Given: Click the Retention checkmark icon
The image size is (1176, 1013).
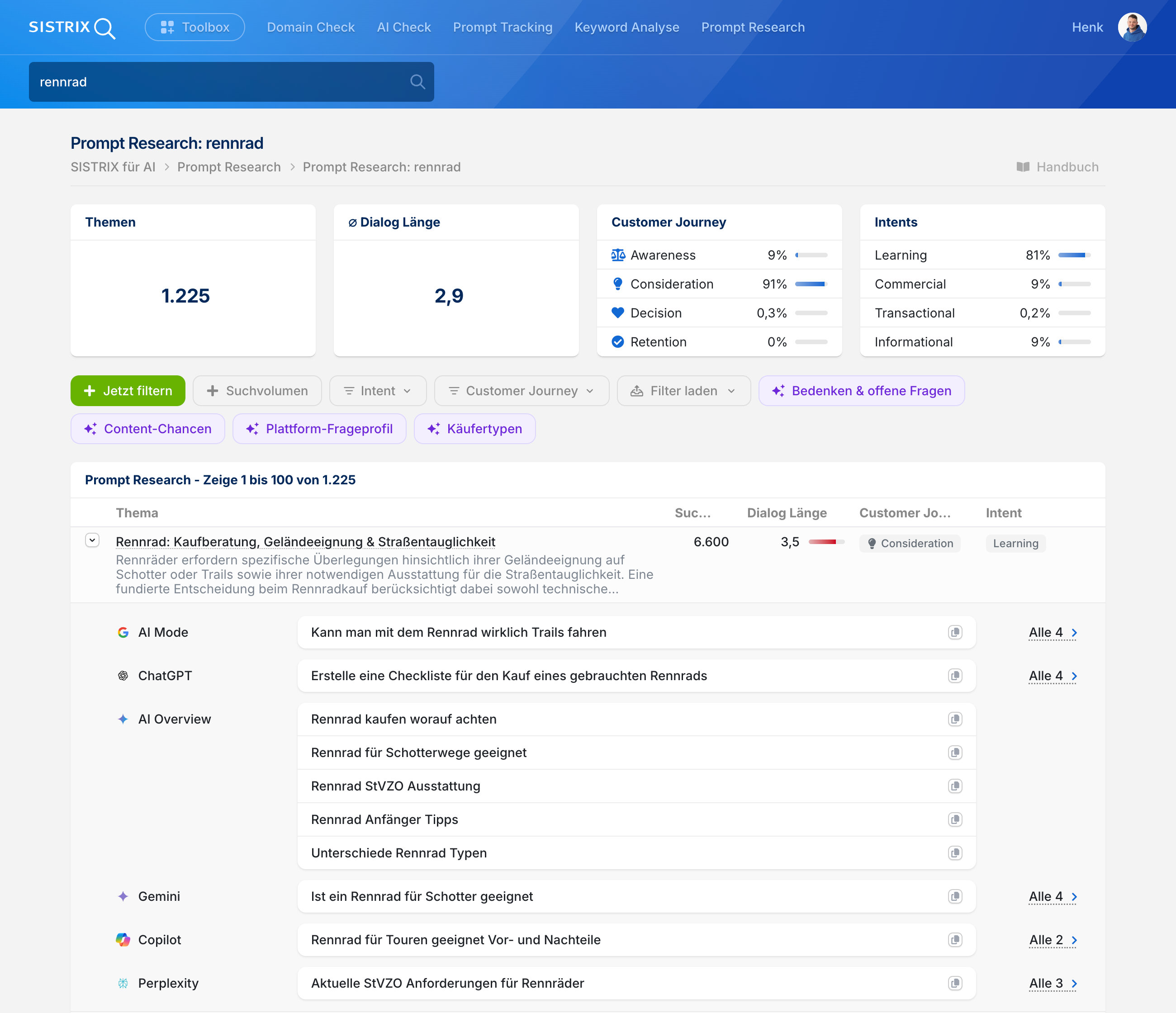Looking at the screenshot, I should click(618, 341).
